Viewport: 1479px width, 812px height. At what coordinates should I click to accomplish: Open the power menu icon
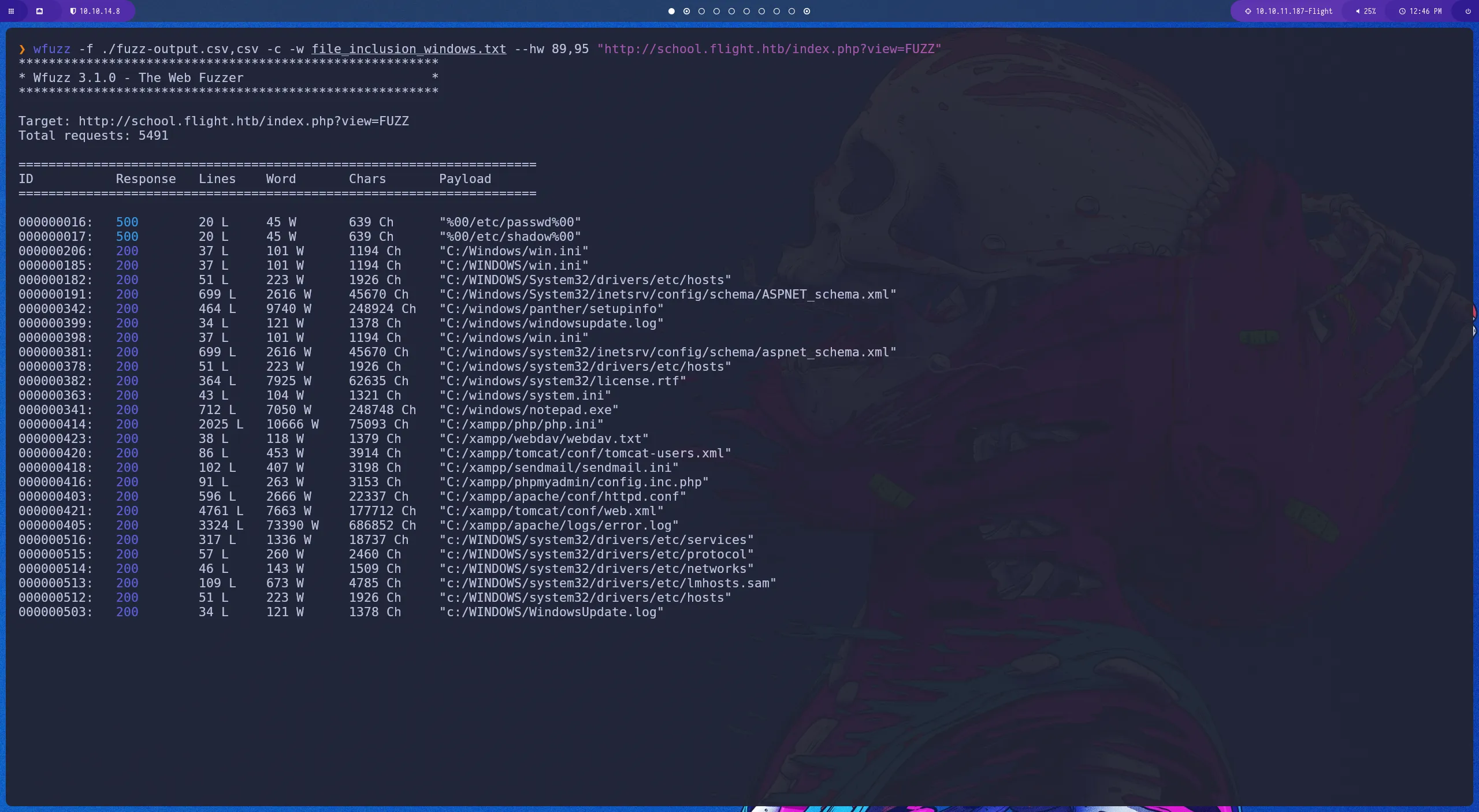(x=1468, y=11)
